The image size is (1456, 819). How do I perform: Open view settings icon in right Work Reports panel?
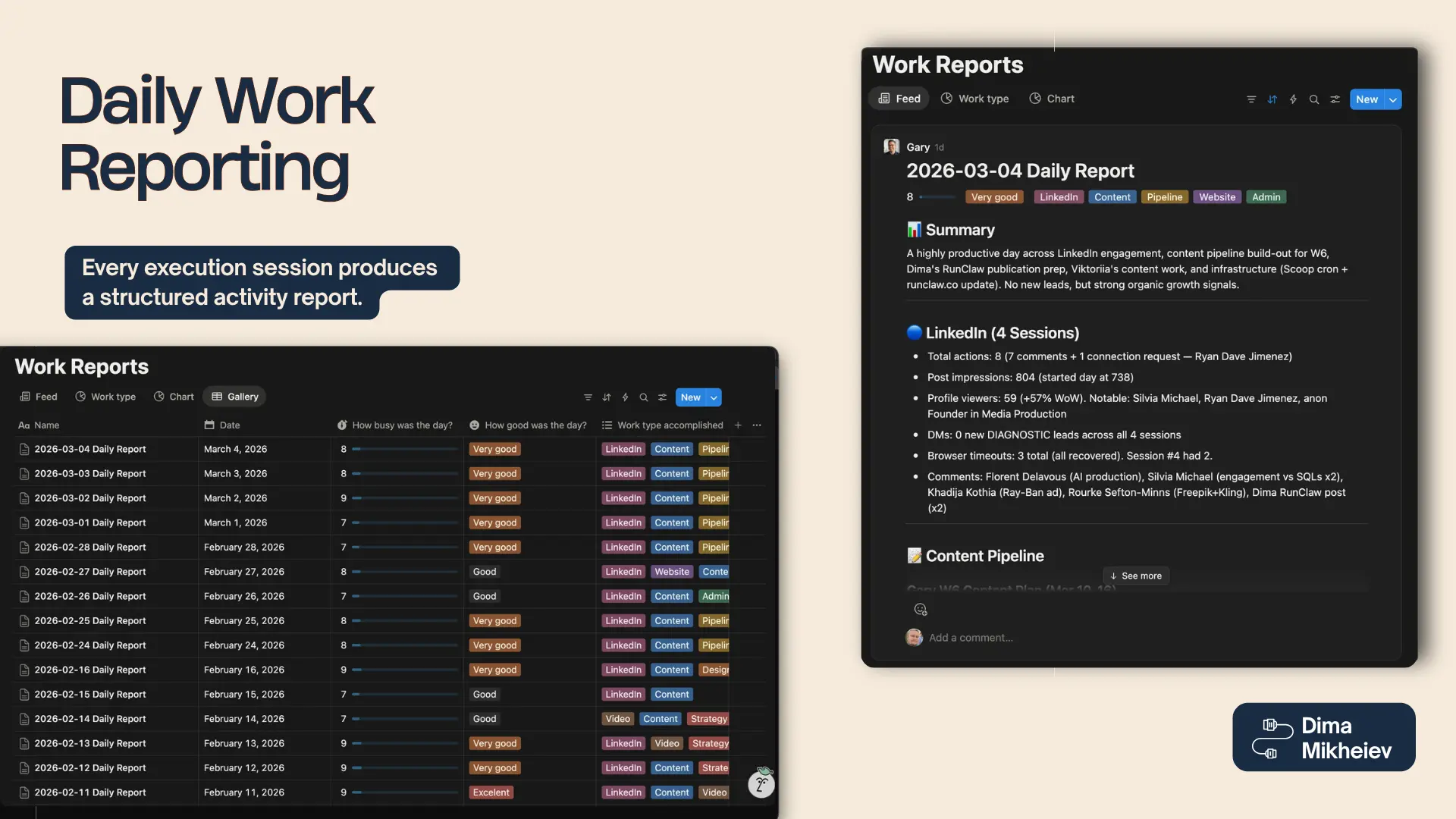1335,99
